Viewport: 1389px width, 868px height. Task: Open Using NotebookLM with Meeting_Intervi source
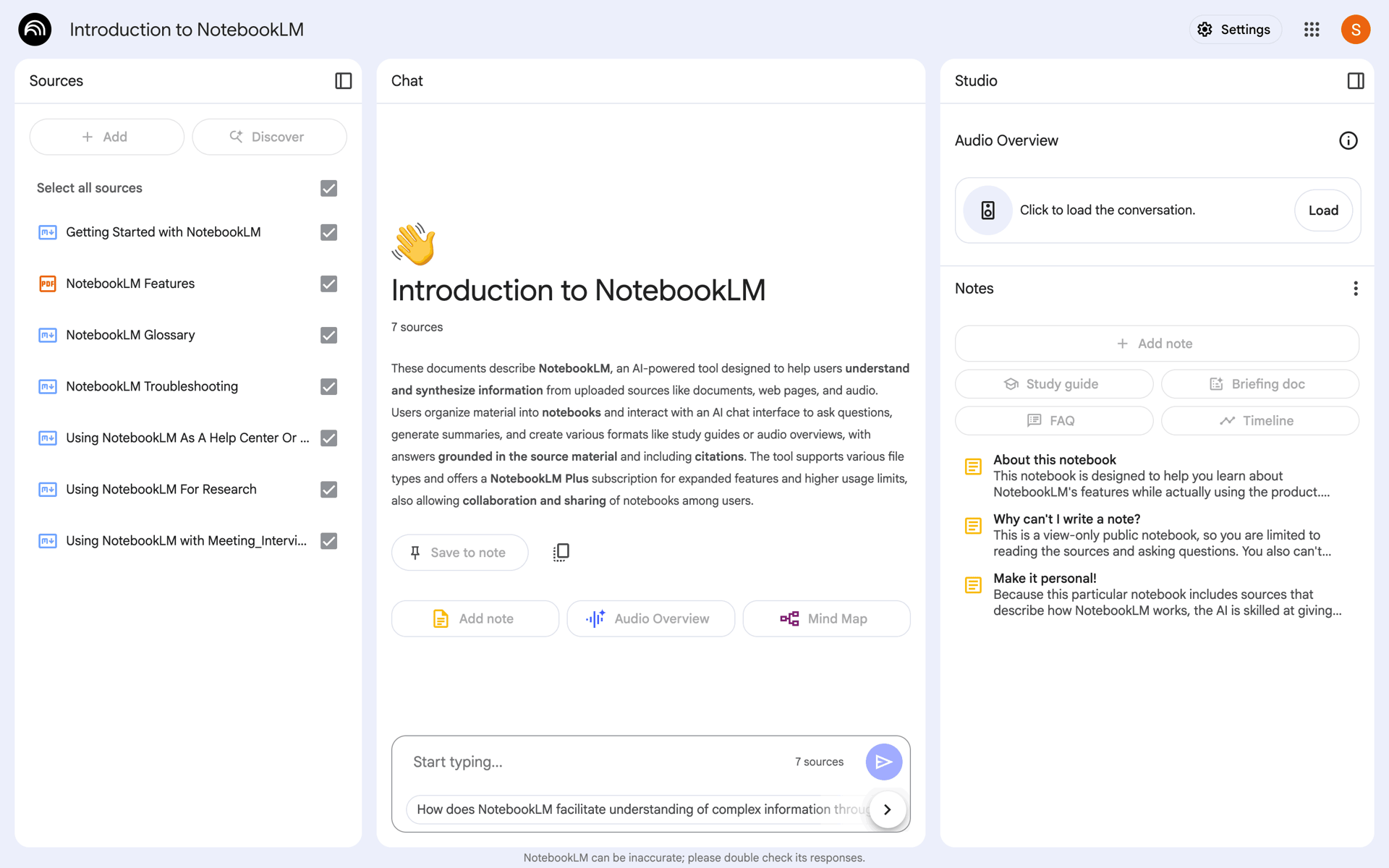click(187, 541)
